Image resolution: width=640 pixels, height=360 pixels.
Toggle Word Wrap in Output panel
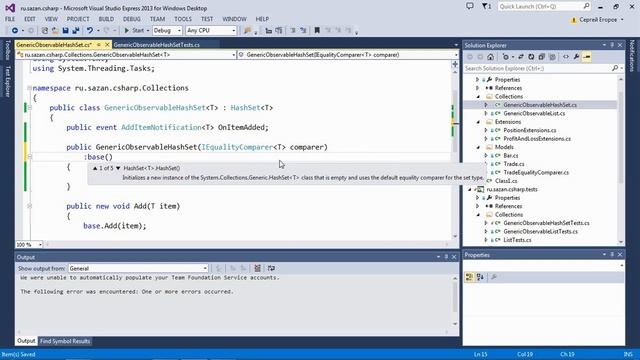click(x=271, y=269)
